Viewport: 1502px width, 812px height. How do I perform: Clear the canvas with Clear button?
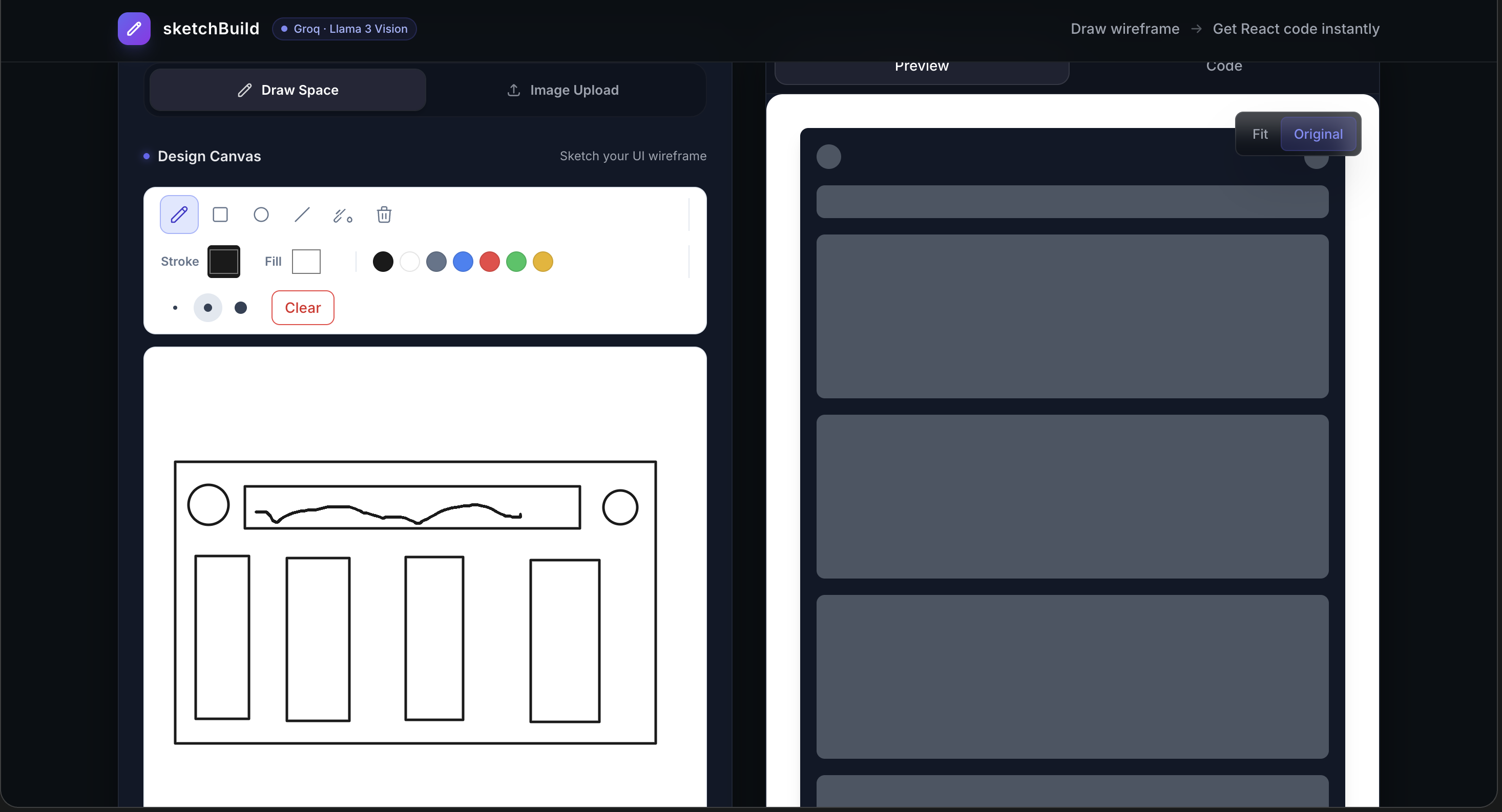click(303, 308)
